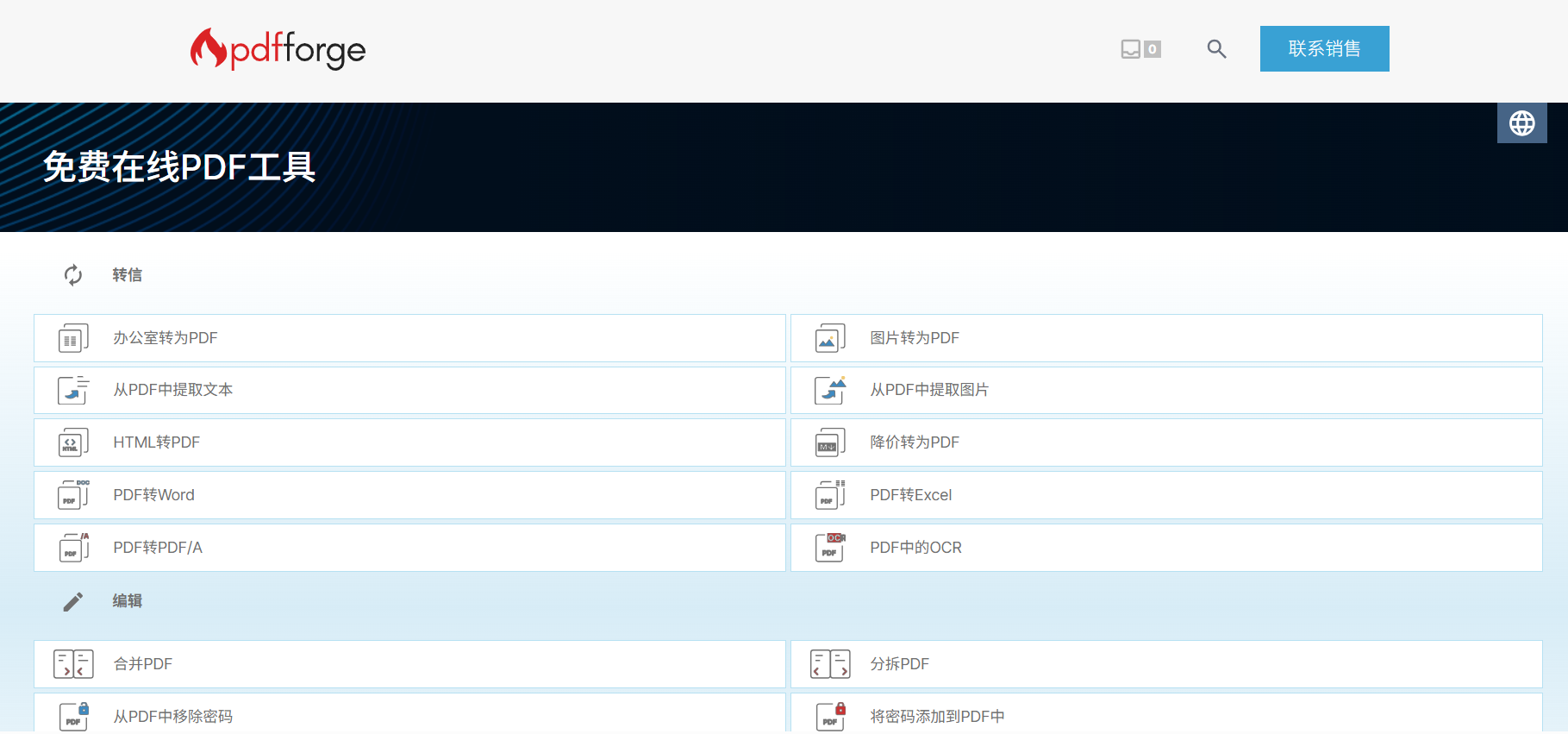Viewport: 1568px width, 734px height.
Task: Open the search magnifier icon
Action: point(1216,49)
